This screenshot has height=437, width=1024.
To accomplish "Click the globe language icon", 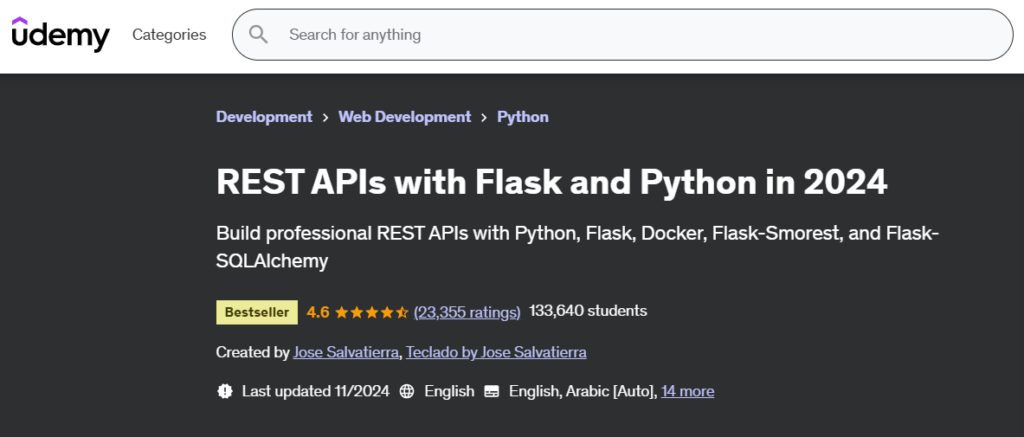I will pos(407,391).
